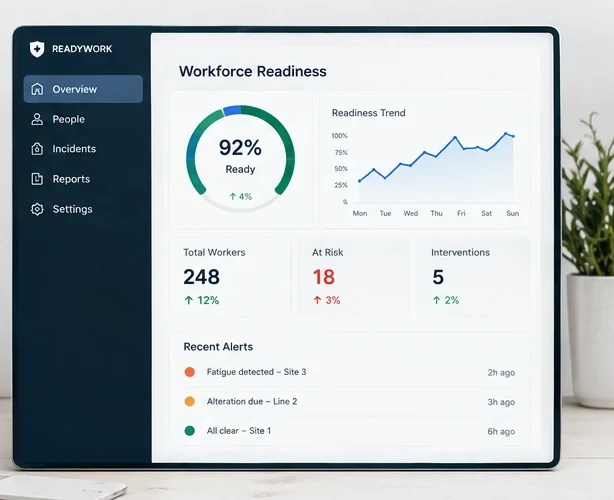Click the Recent Alerts heading
The image size is (614, 500).
[x=218, y=347]
